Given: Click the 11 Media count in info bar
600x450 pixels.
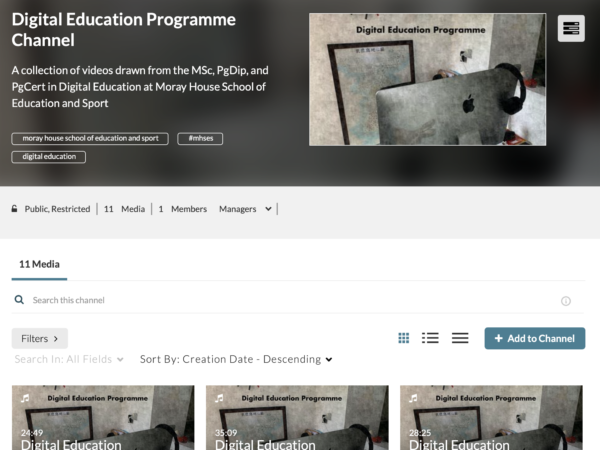Looking at the screenshot, I should (124, 209).
